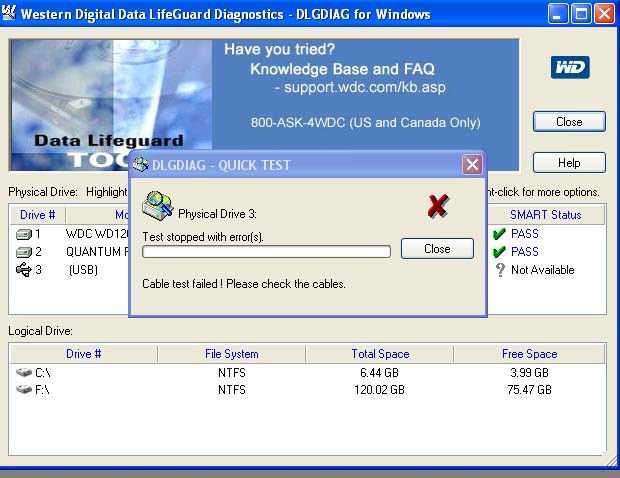
Task: Click the 75.47 GB free space value
Action: pos(529,390)
